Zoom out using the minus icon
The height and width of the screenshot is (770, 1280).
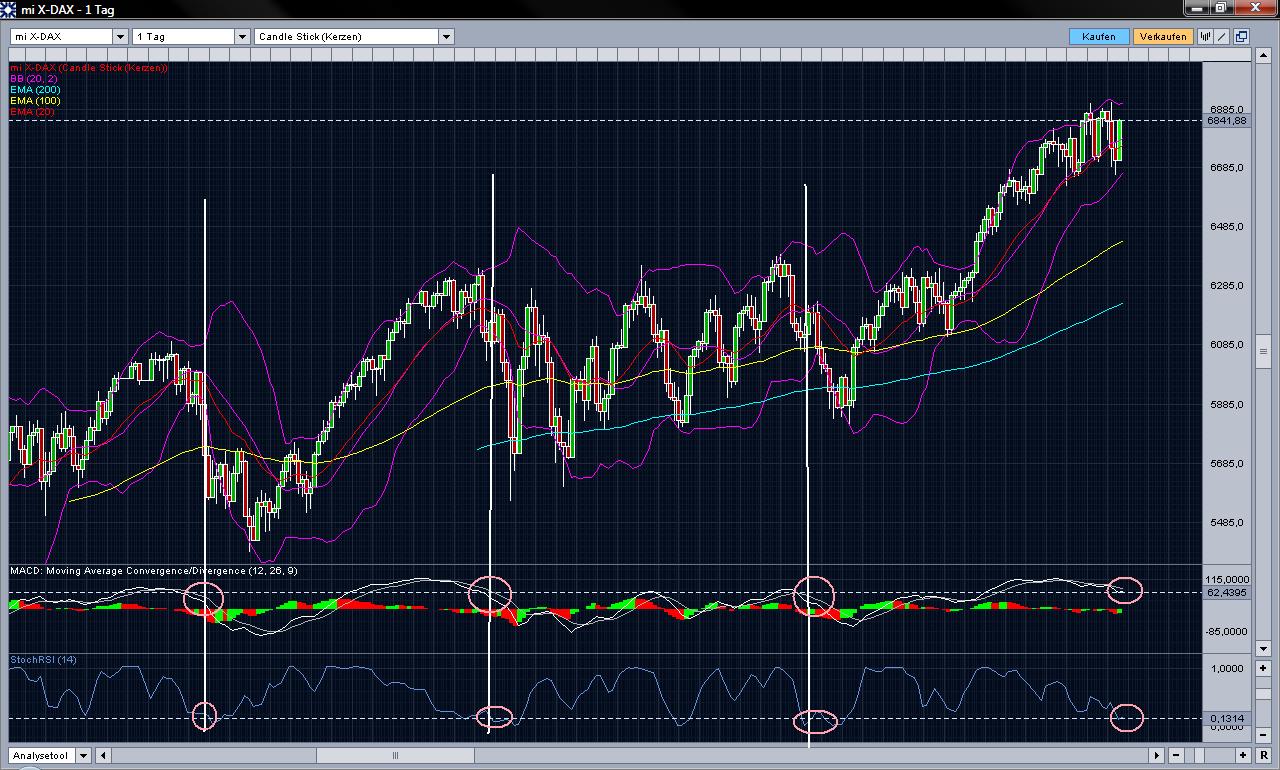[x=1176, y=755]
